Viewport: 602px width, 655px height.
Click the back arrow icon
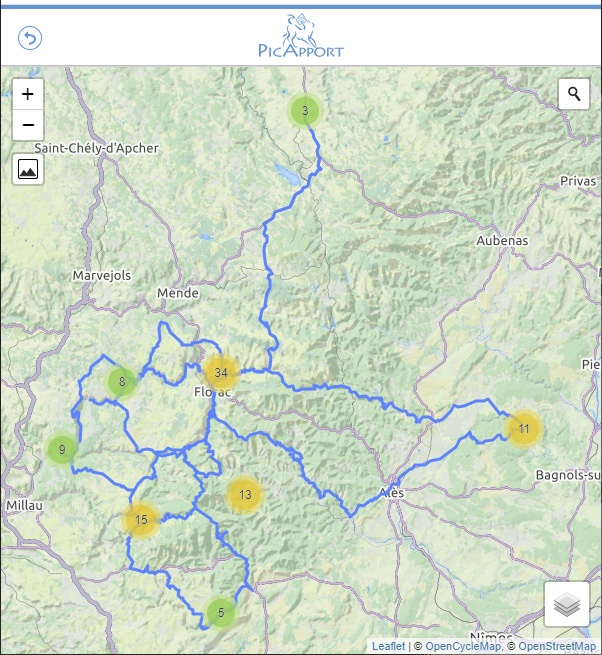30,39
